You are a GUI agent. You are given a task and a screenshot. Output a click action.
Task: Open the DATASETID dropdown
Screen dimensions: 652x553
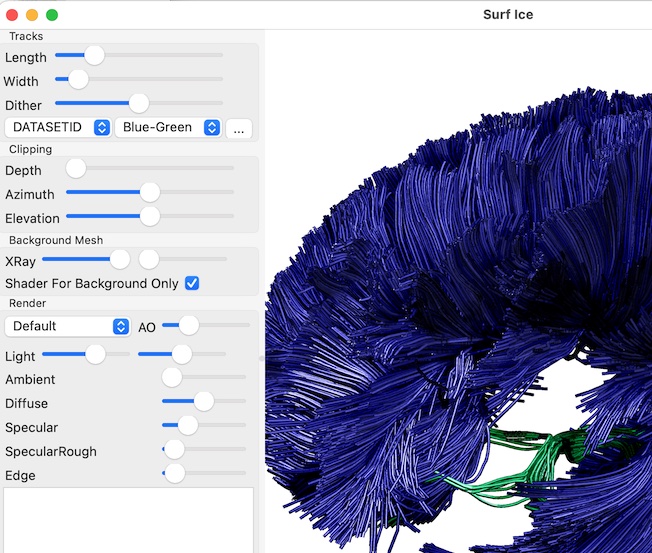pos(58,127)
